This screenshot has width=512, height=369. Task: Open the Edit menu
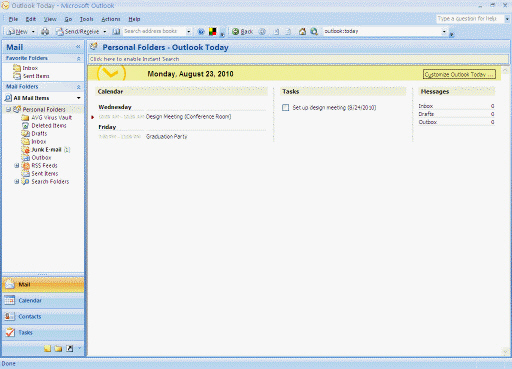pos(31,19)
